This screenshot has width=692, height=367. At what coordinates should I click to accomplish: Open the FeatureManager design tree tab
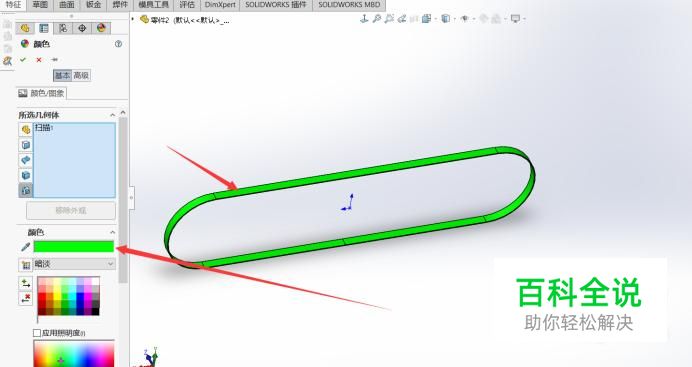pos(25,28)
